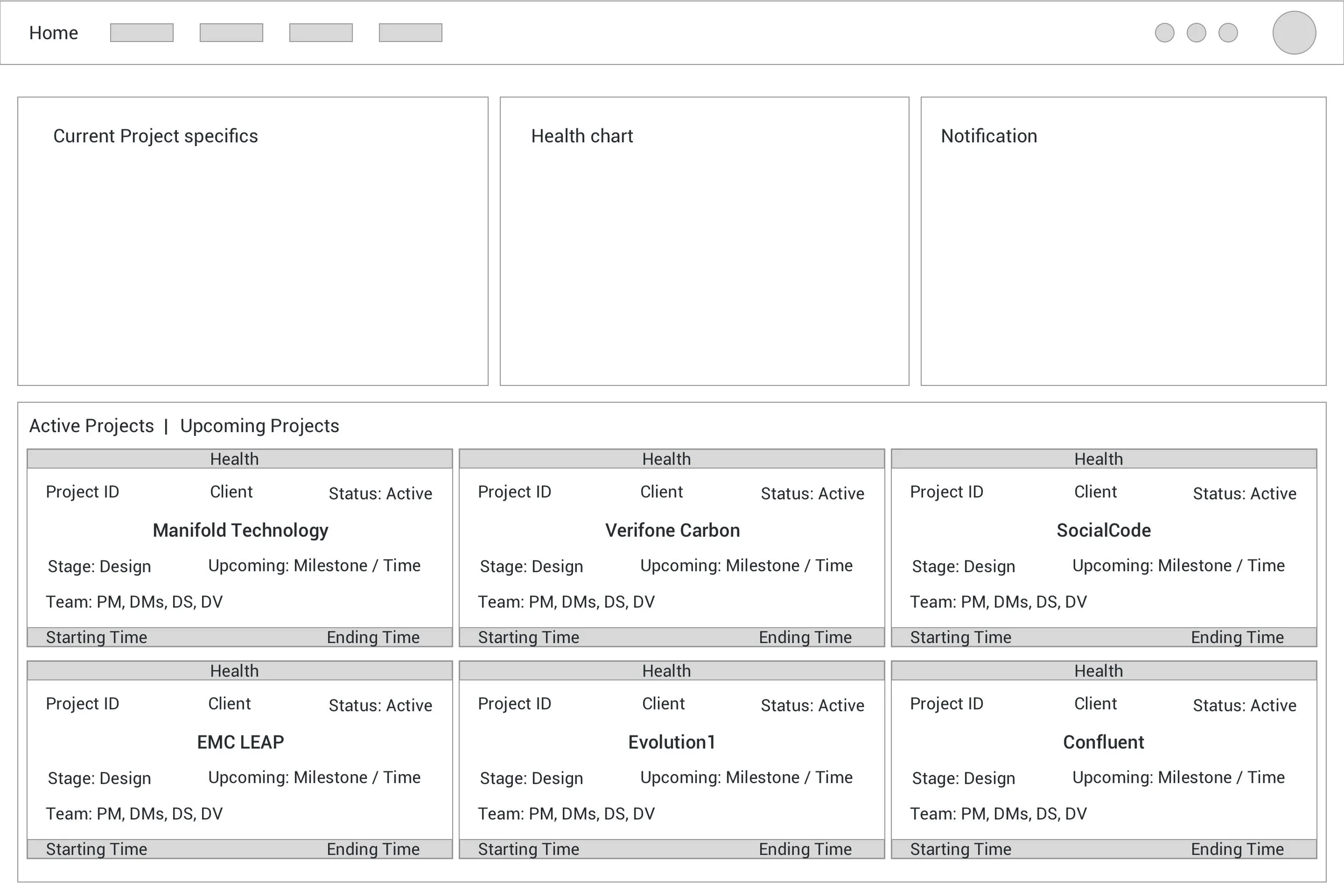Open the Home navigation item
Image resolution: width=1344 pixels, height=896 pixels.
point(53,33)
